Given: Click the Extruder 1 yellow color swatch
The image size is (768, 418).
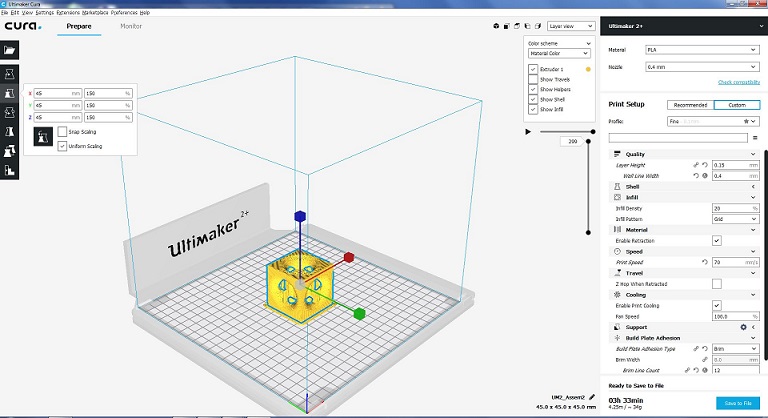Looking at the screenshot, I should [588, 69].
